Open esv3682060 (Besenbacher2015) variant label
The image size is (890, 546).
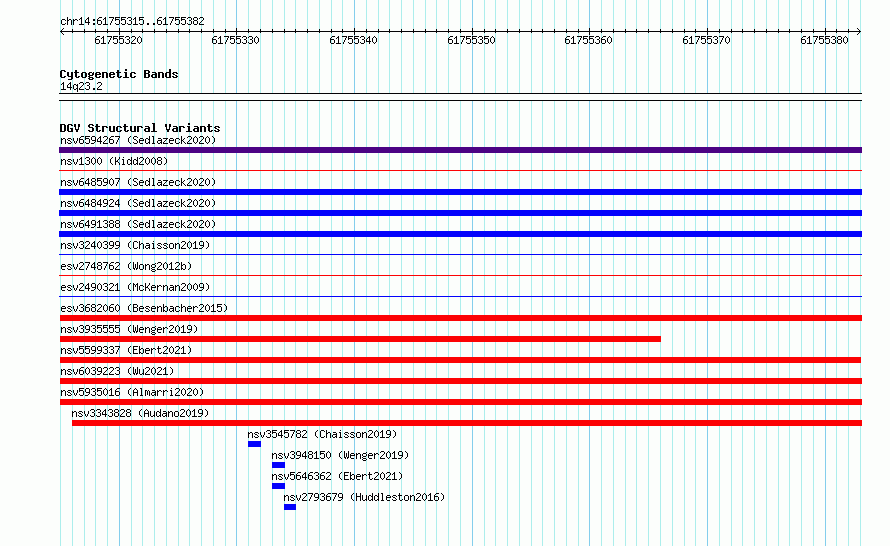coord(144,308)
